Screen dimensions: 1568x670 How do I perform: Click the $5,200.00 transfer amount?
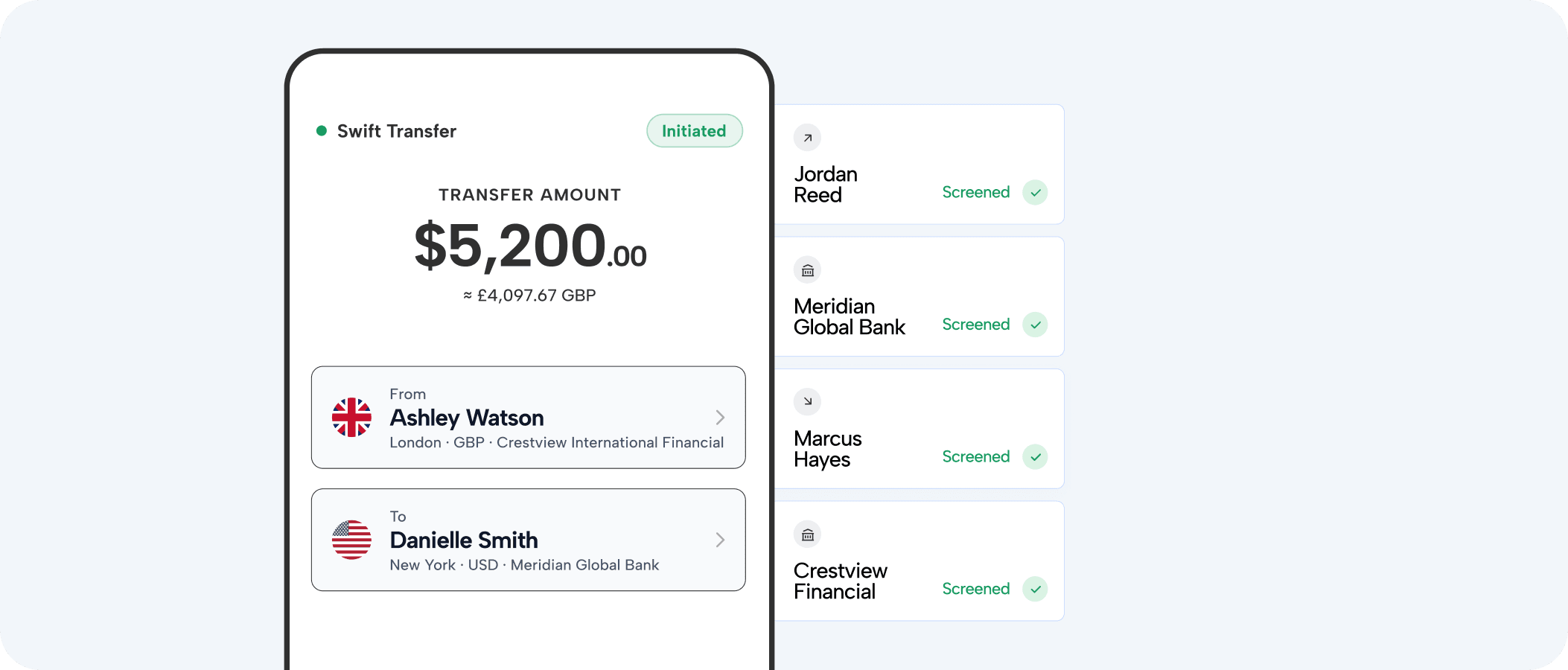(x=530, y=246)
